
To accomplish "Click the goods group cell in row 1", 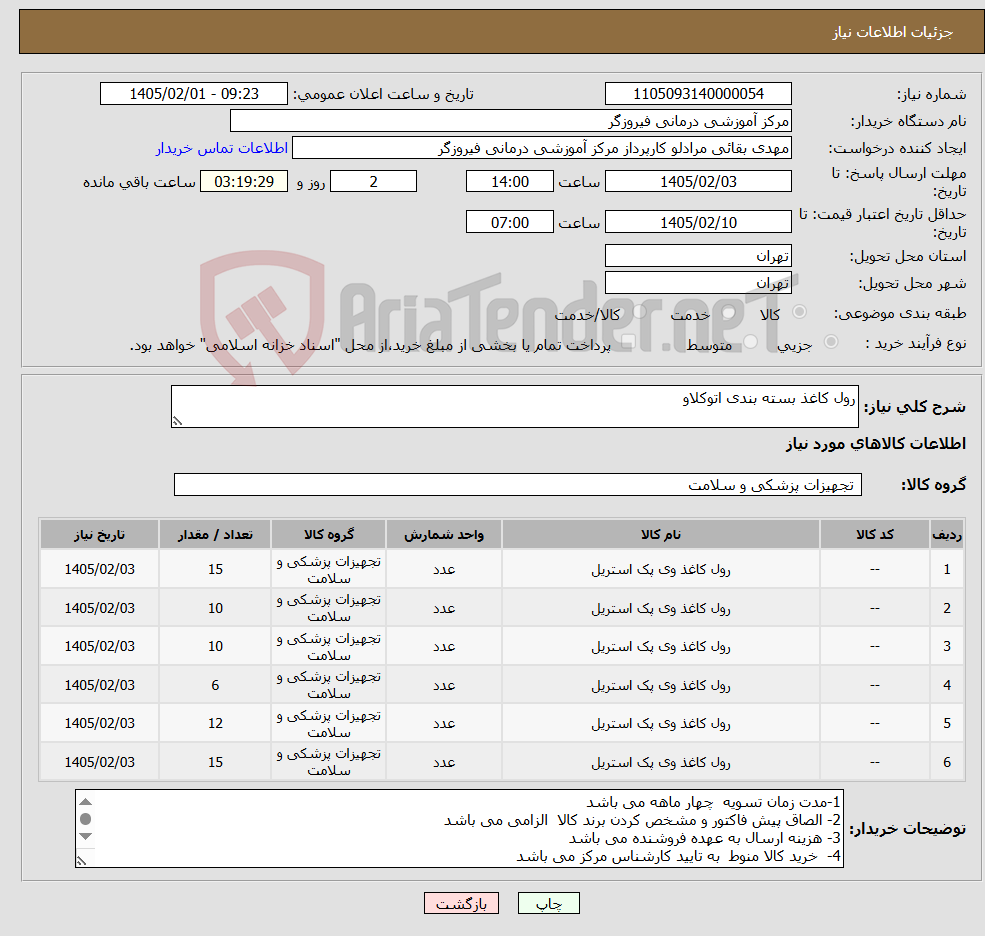I will tap(329, 569).
